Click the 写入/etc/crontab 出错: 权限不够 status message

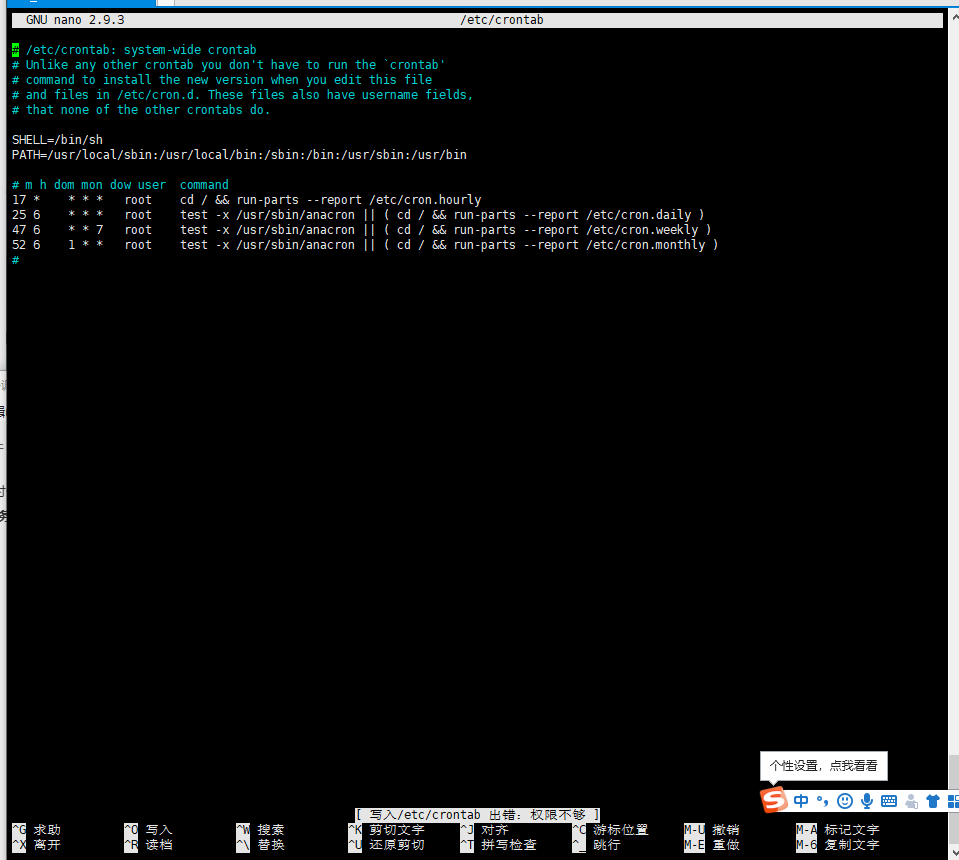pos(478,815)
